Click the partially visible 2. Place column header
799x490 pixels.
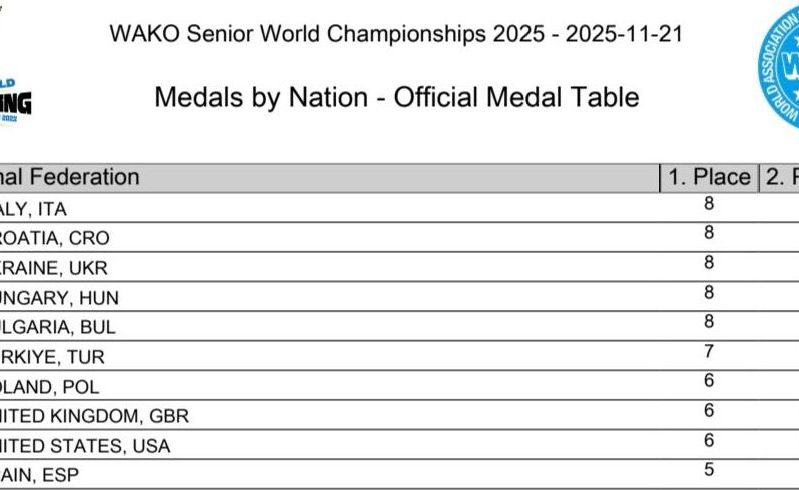coord(781,178)
